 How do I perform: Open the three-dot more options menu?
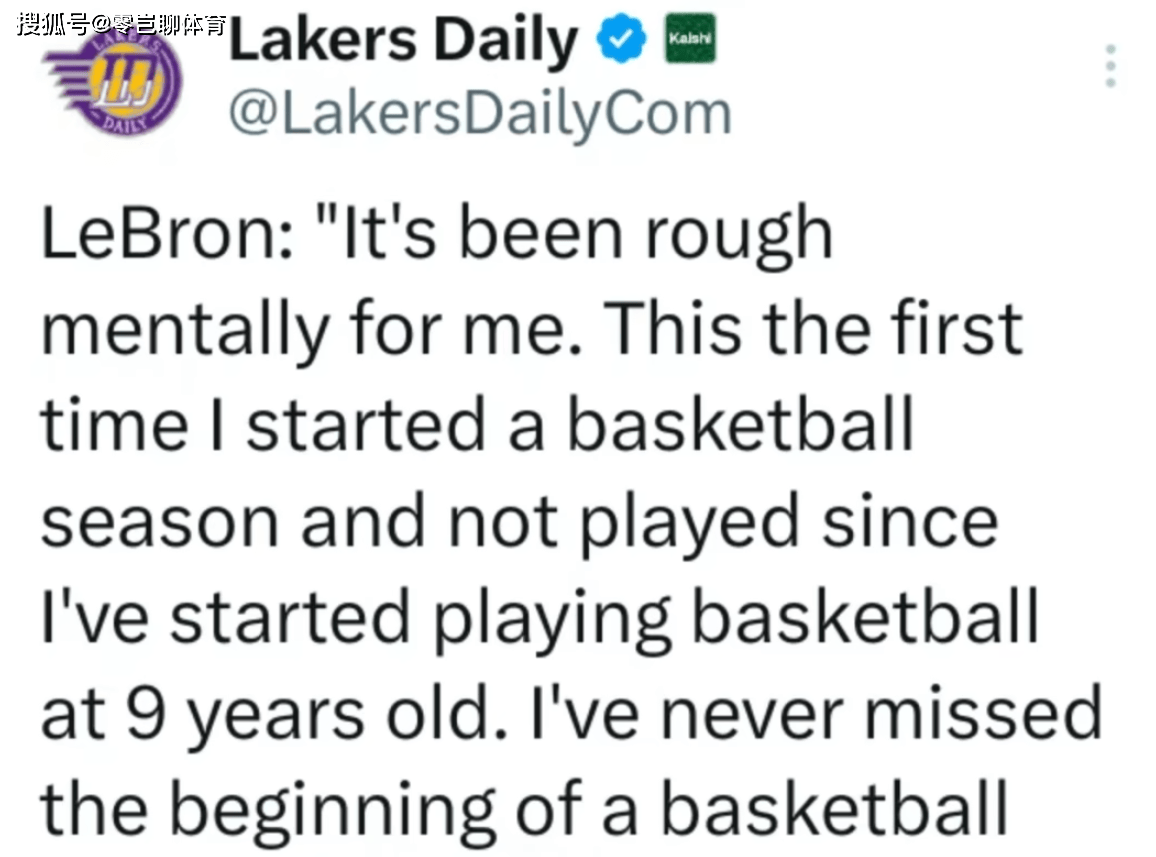1109,66
